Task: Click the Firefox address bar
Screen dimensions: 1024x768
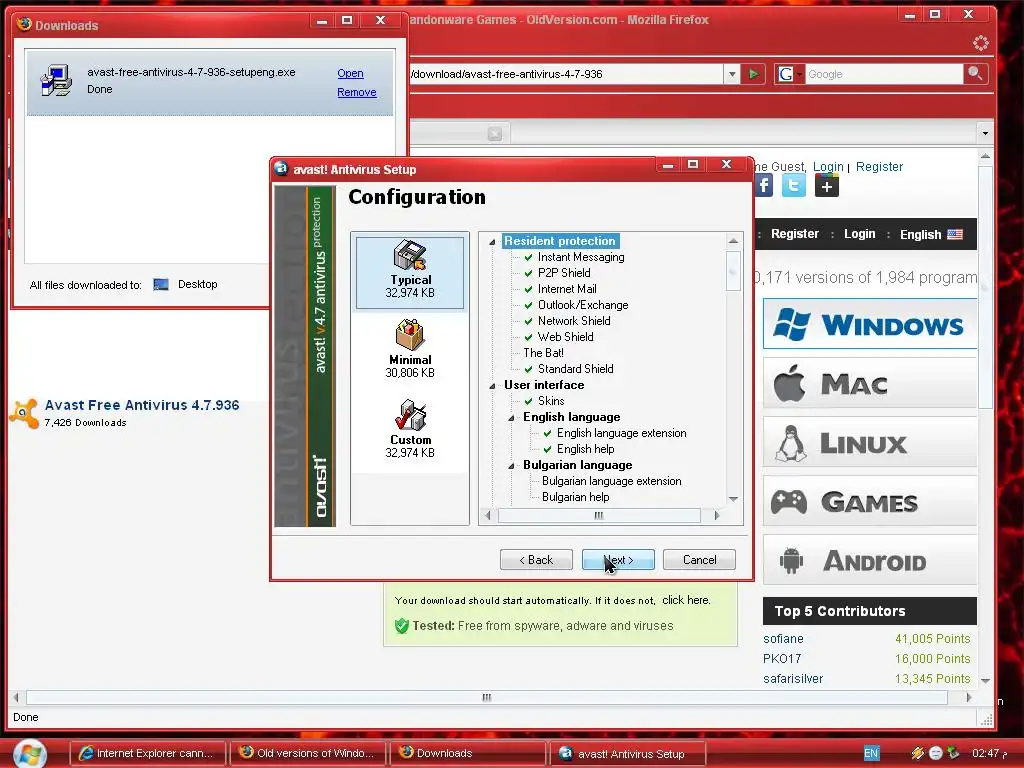Action: [566, 74]
